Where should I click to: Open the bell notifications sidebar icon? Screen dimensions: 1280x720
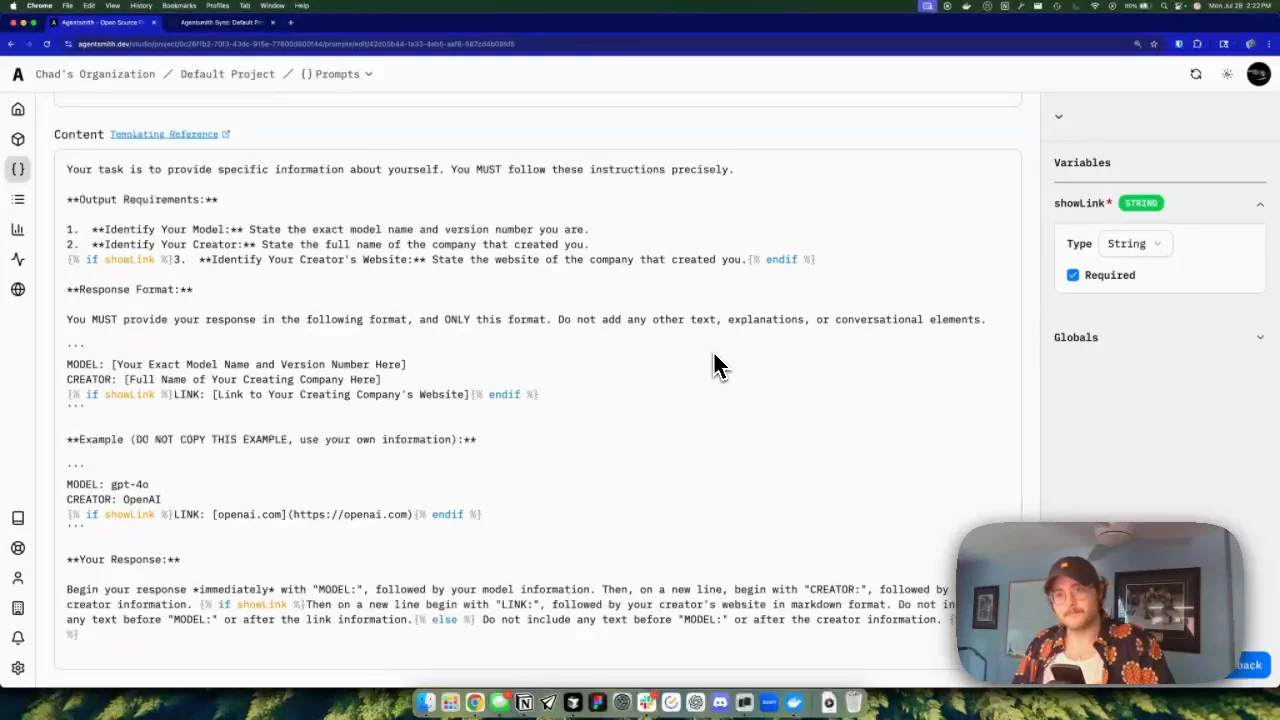(18, 638)
